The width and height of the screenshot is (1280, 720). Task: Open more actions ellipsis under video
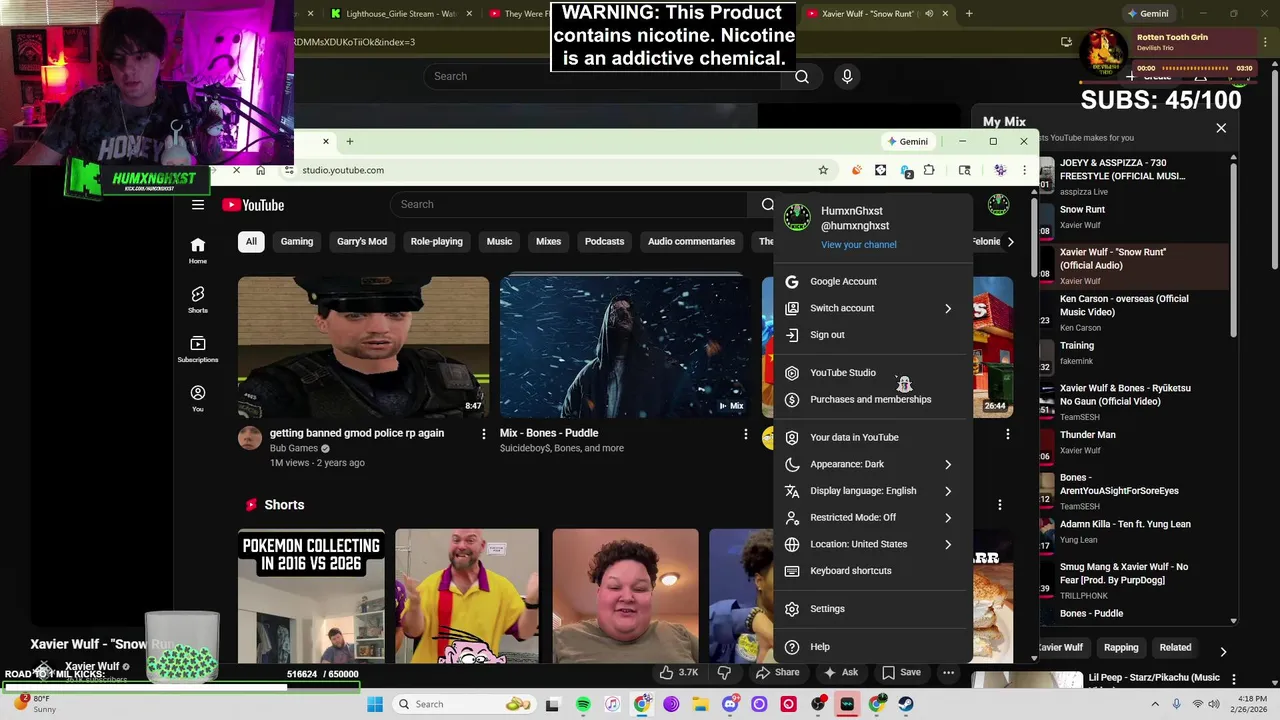click(x=948, y=673)
